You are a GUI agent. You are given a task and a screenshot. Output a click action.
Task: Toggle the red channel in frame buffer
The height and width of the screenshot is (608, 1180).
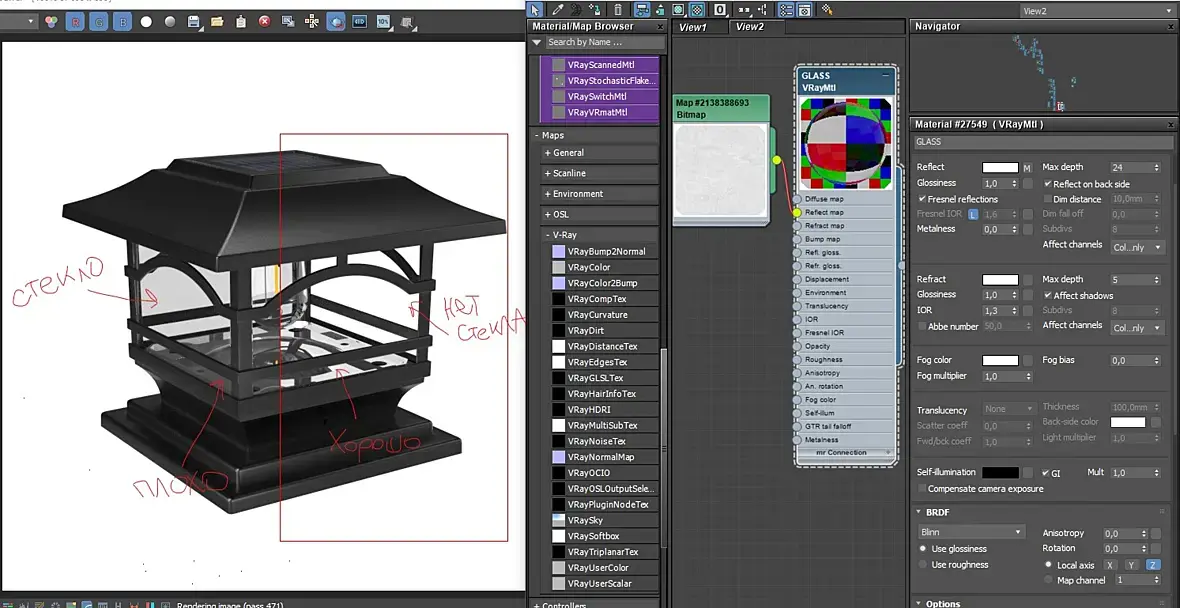tap(75, 22)
